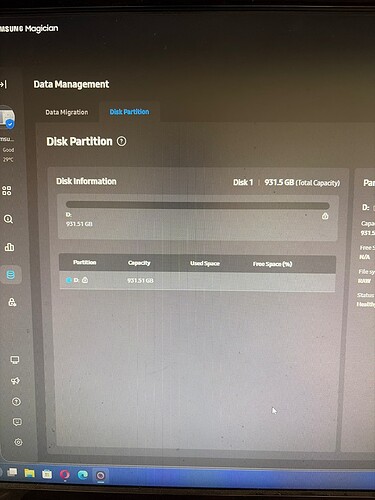Open Task View from the taskbar
This screenshot has width=375, height=500.
[12, 472]
